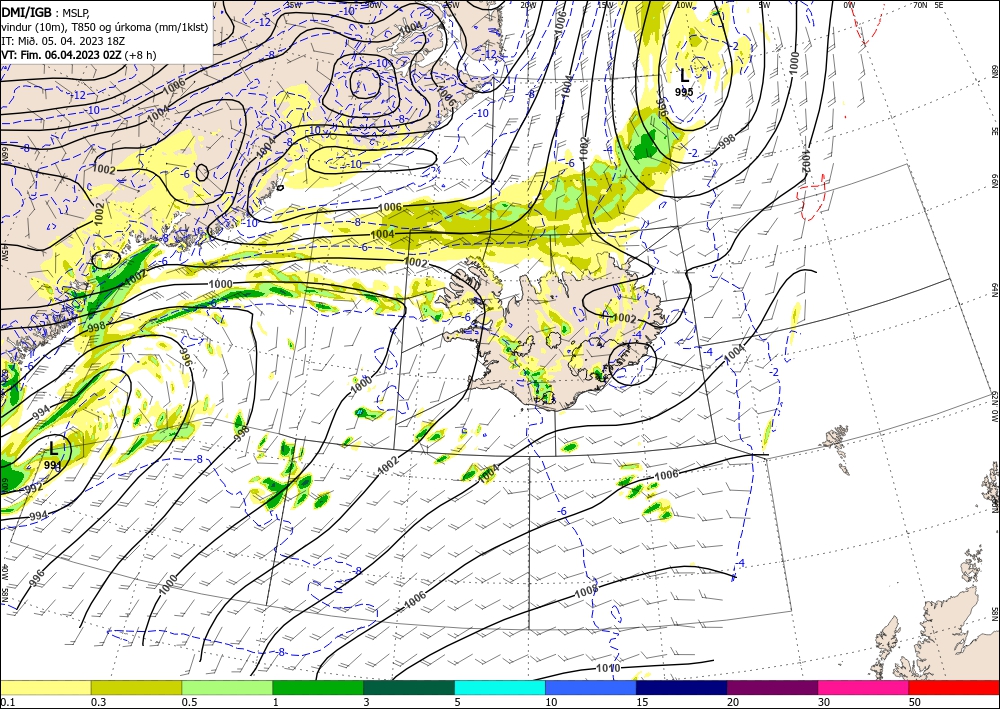Image resolution: width=1000 pixels, height=709 pixels.
Task: Click the 'DMI/IGB : MSLP,' title text
Action: [46, 11]
